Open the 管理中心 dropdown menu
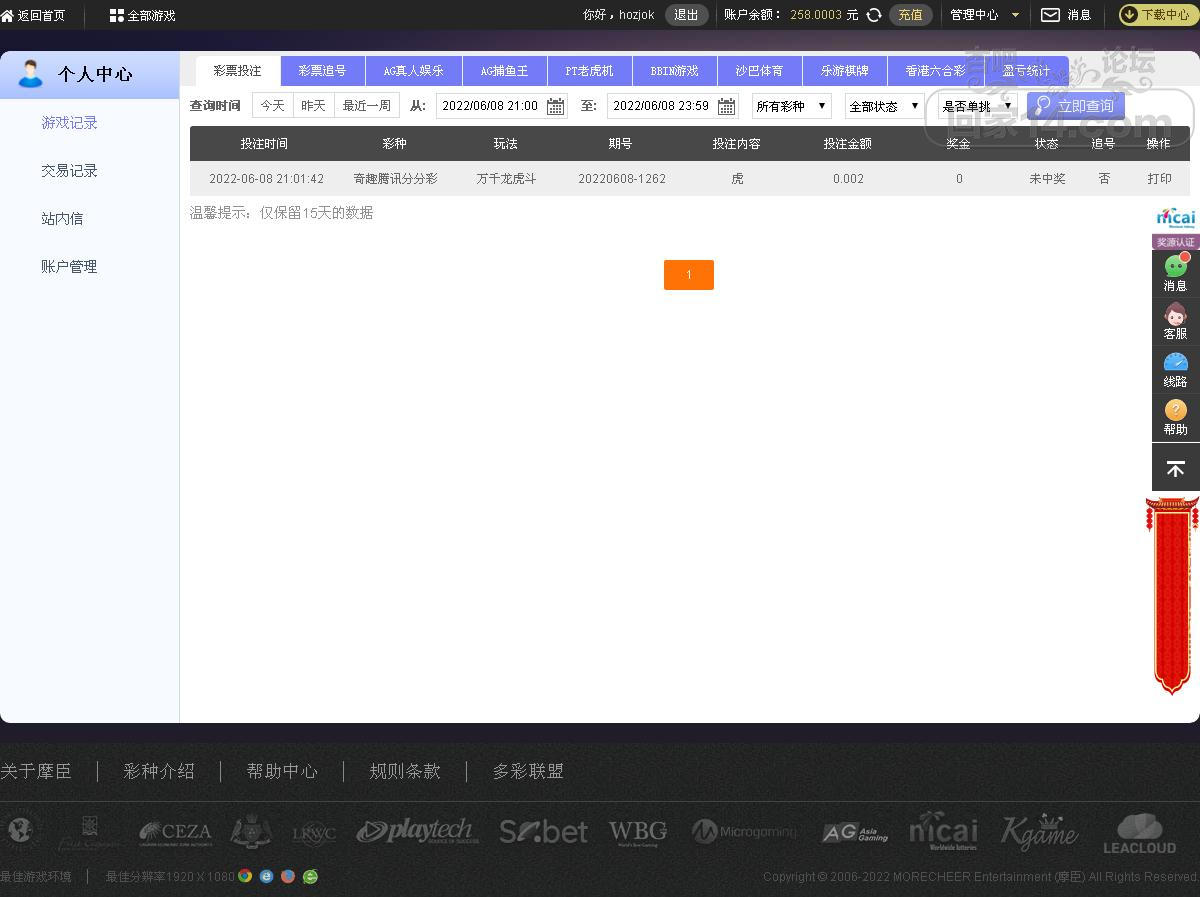The height and width of the screenshot is (897, 1200). click(x=984, y=15)
